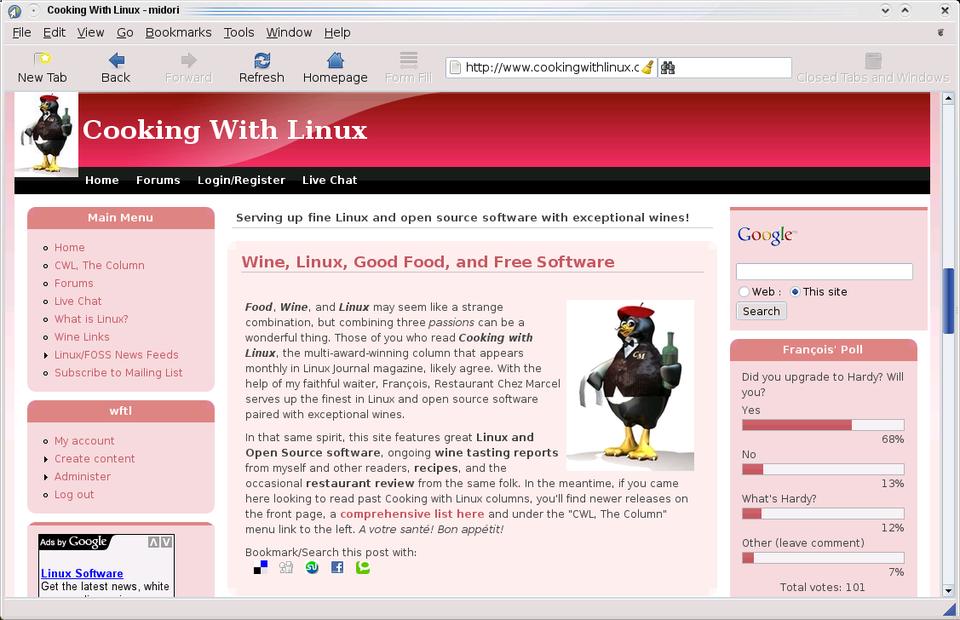Open the Window menu
Viewport: 960px width, 620px height.
[289, 32]
